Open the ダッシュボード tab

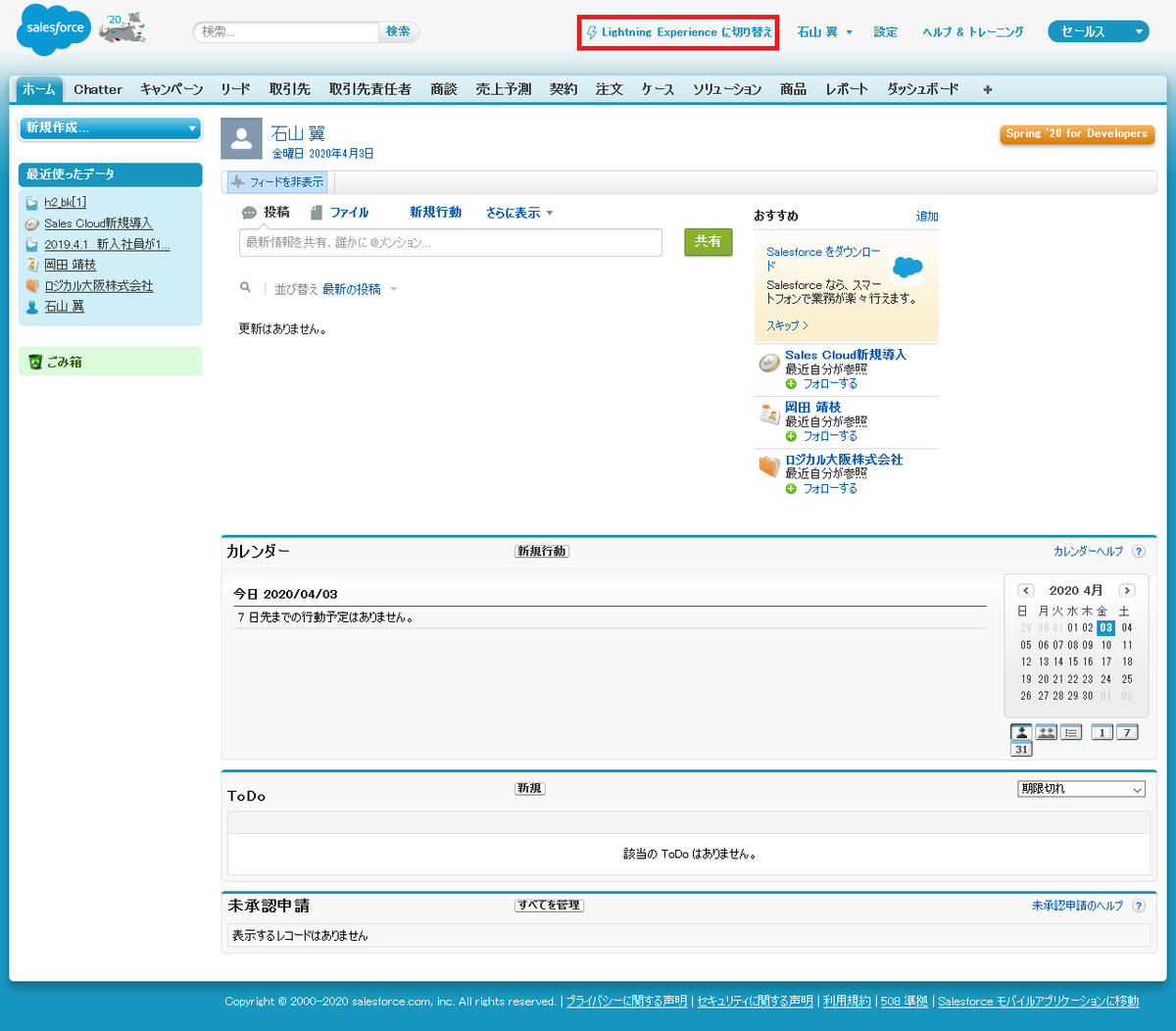click(923, 89)
